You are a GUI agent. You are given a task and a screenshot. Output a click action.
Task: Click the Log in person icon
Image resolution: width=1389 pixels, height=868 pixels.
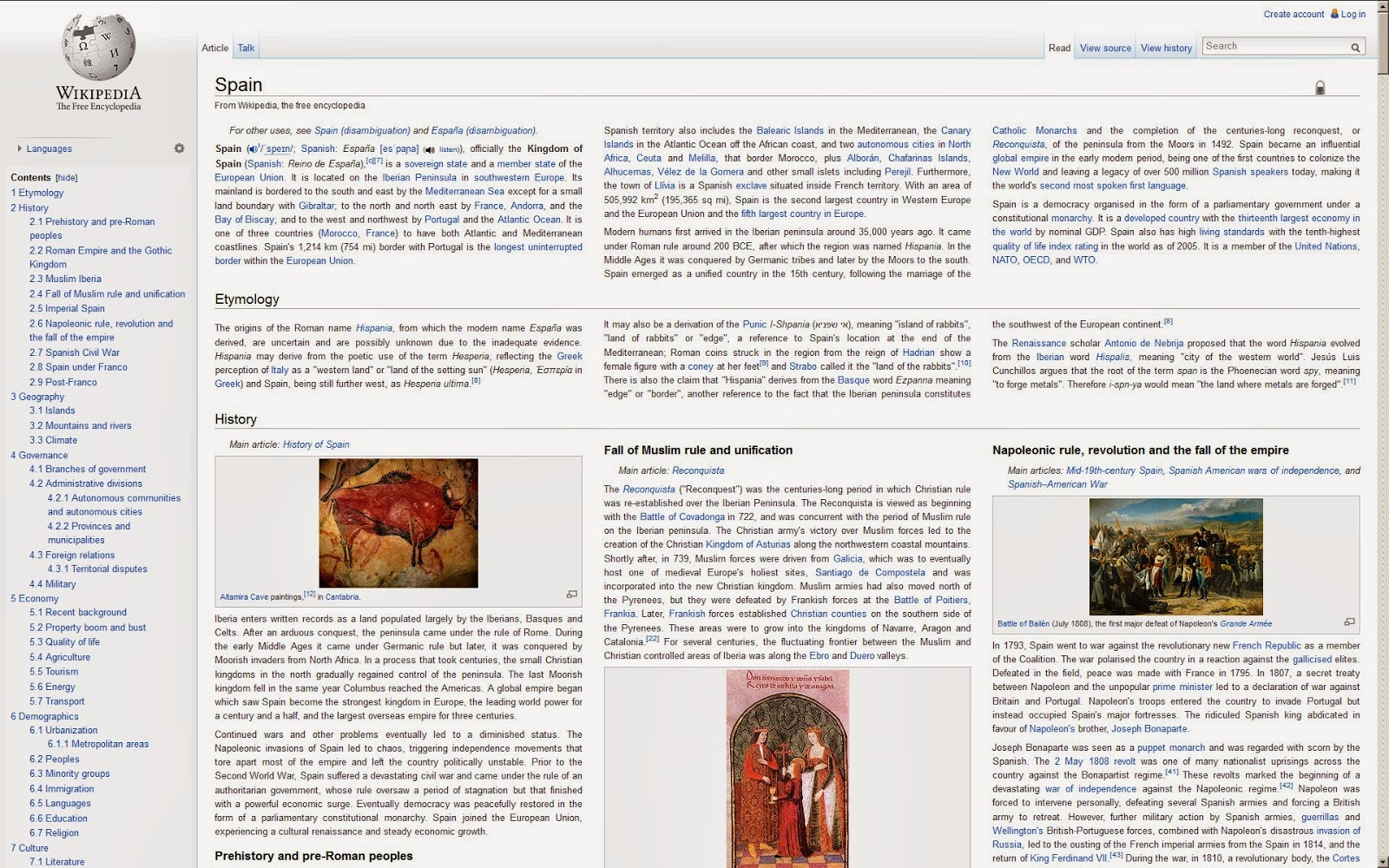tap(1333, 14)
